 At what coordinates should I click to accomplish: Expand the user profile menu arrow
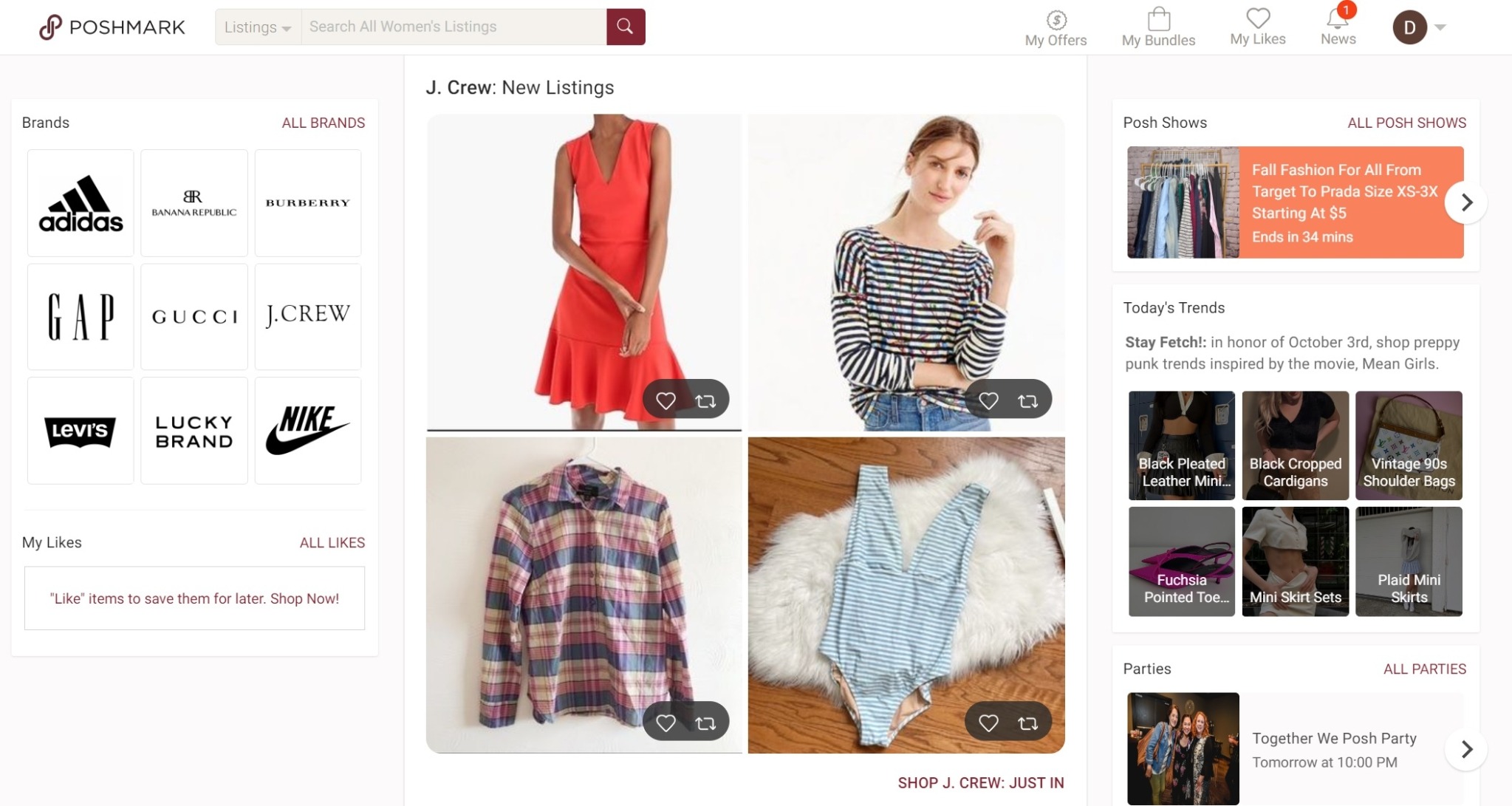tap(1440, 27)
